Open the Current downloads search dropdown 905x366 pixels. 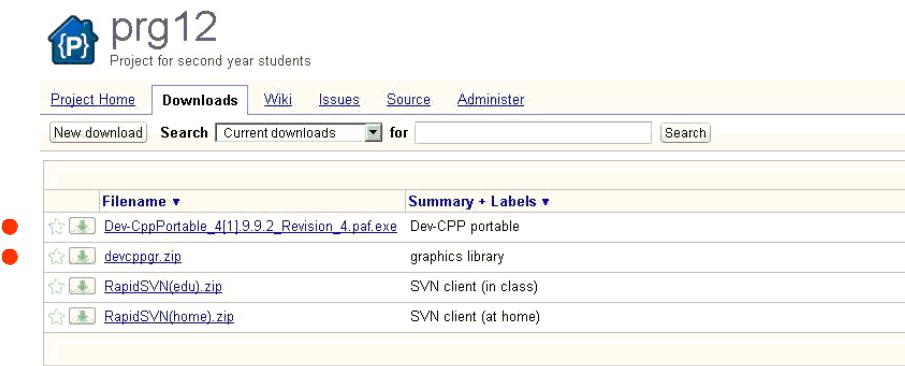click(x=298, y=133)
